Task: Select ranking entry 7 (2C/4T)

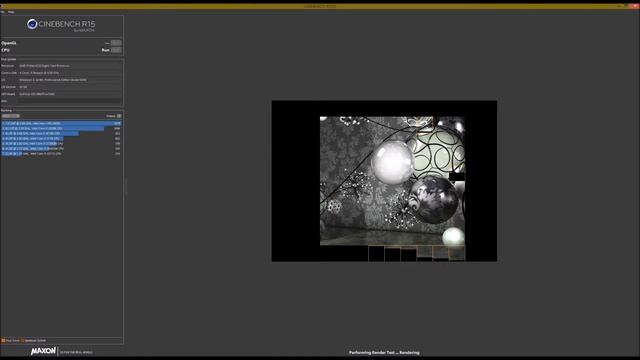Action: click(x=61, y=154)
